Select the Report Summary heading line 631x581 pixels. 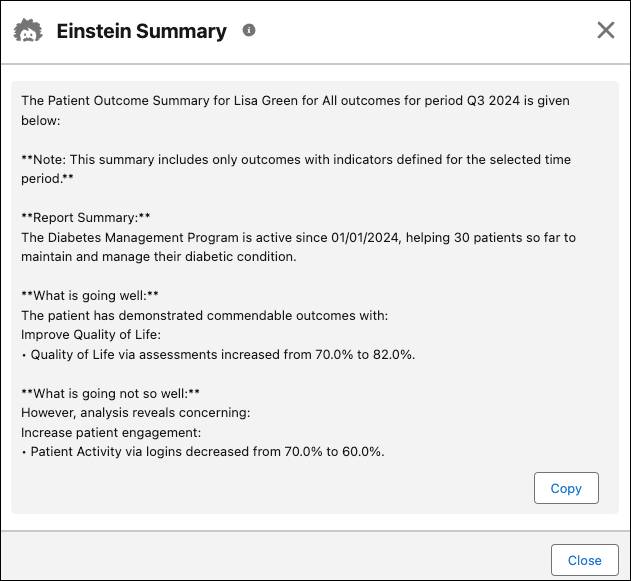[86, 217]
